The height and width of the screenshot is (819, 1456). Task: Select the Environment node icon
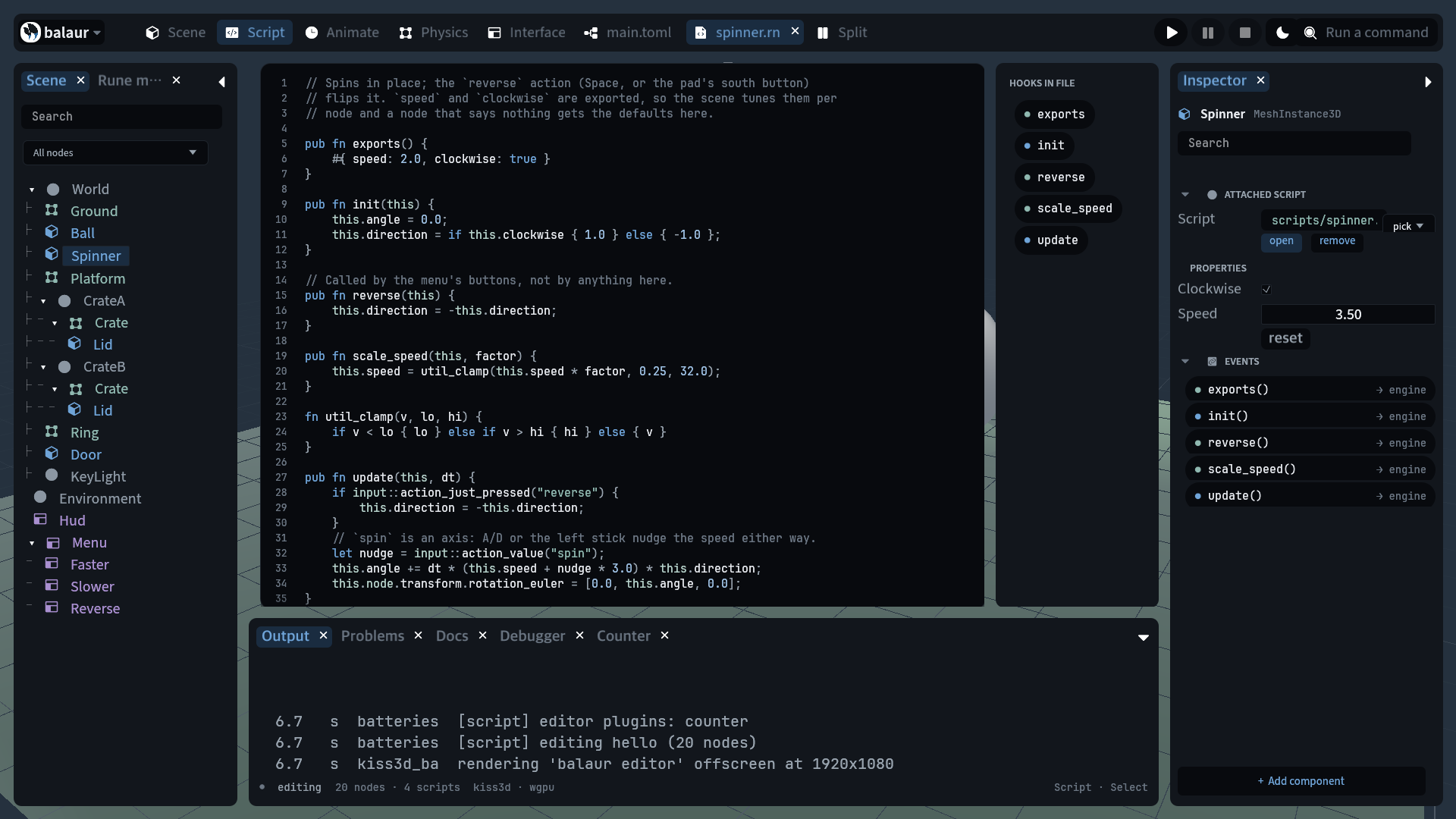pyautogui.click(x=40, y=497)
